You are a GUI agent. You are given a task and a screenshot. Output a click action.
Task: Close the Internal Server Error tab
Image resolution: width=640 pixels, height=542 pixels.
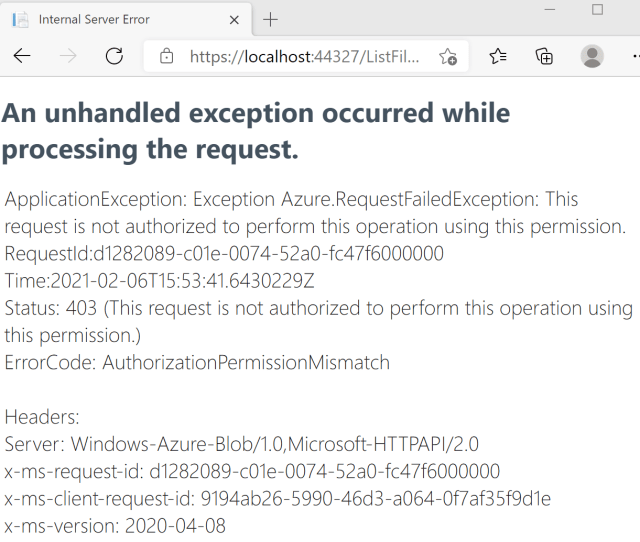234,19
